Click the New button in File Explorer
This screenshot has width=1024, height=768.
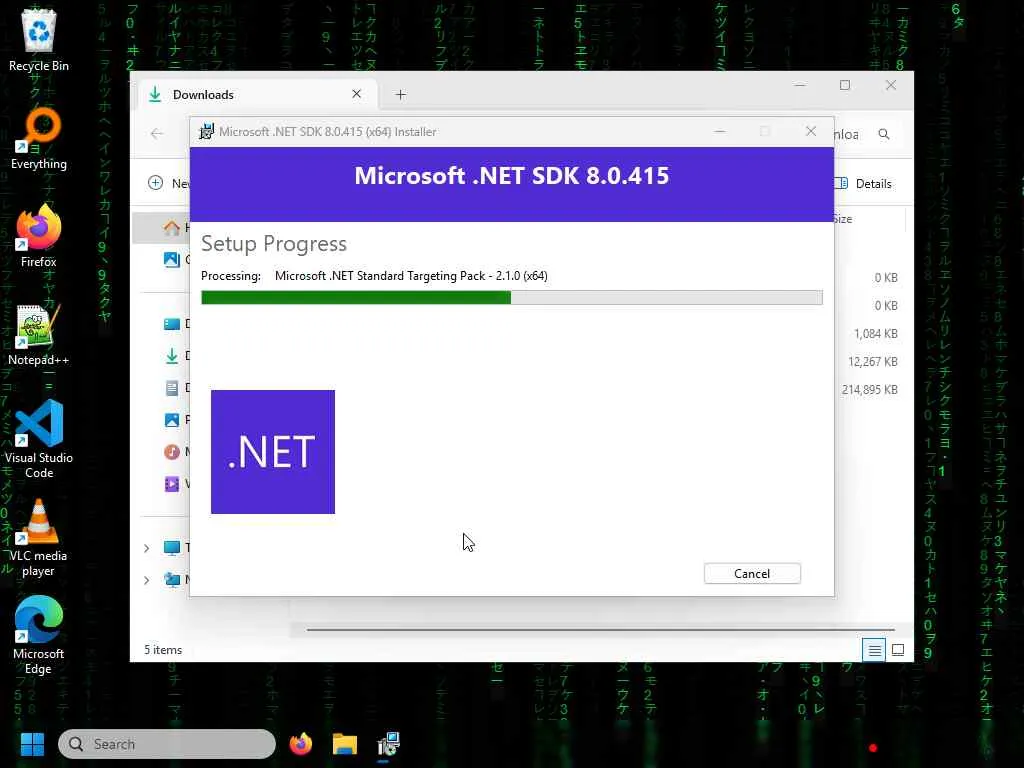tap(168, 184)
